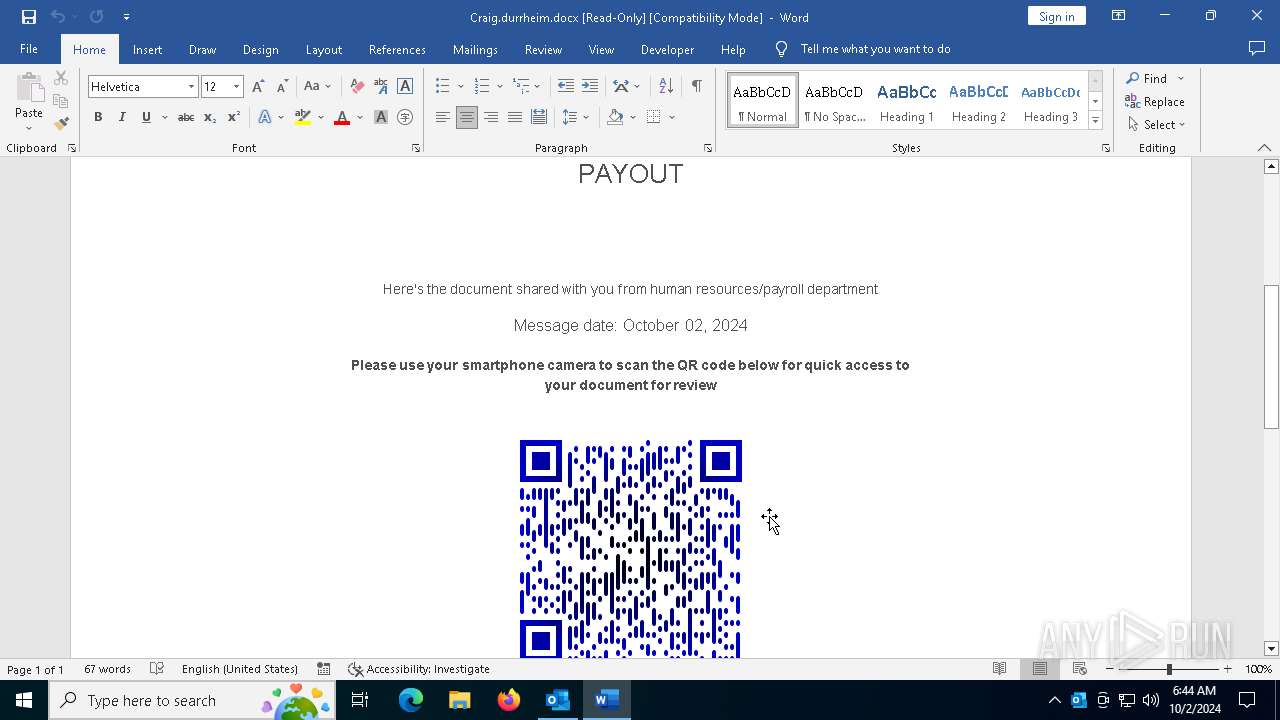Click Ribbon Display Options icon
Screen dimensions: 1280x720
coord(1119,16)
